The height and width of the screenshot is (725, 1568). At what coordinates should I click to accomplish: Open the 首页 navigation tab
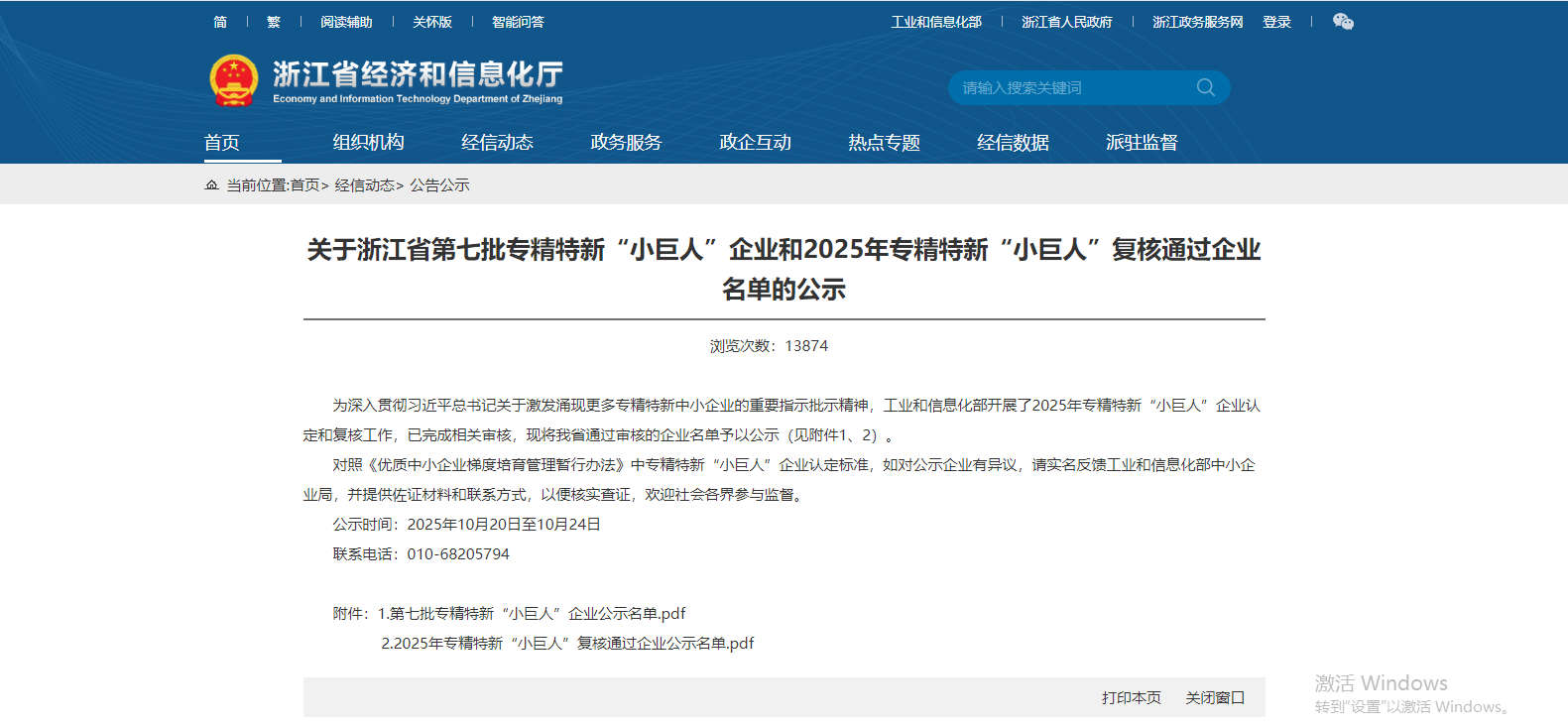pos(222,143)
